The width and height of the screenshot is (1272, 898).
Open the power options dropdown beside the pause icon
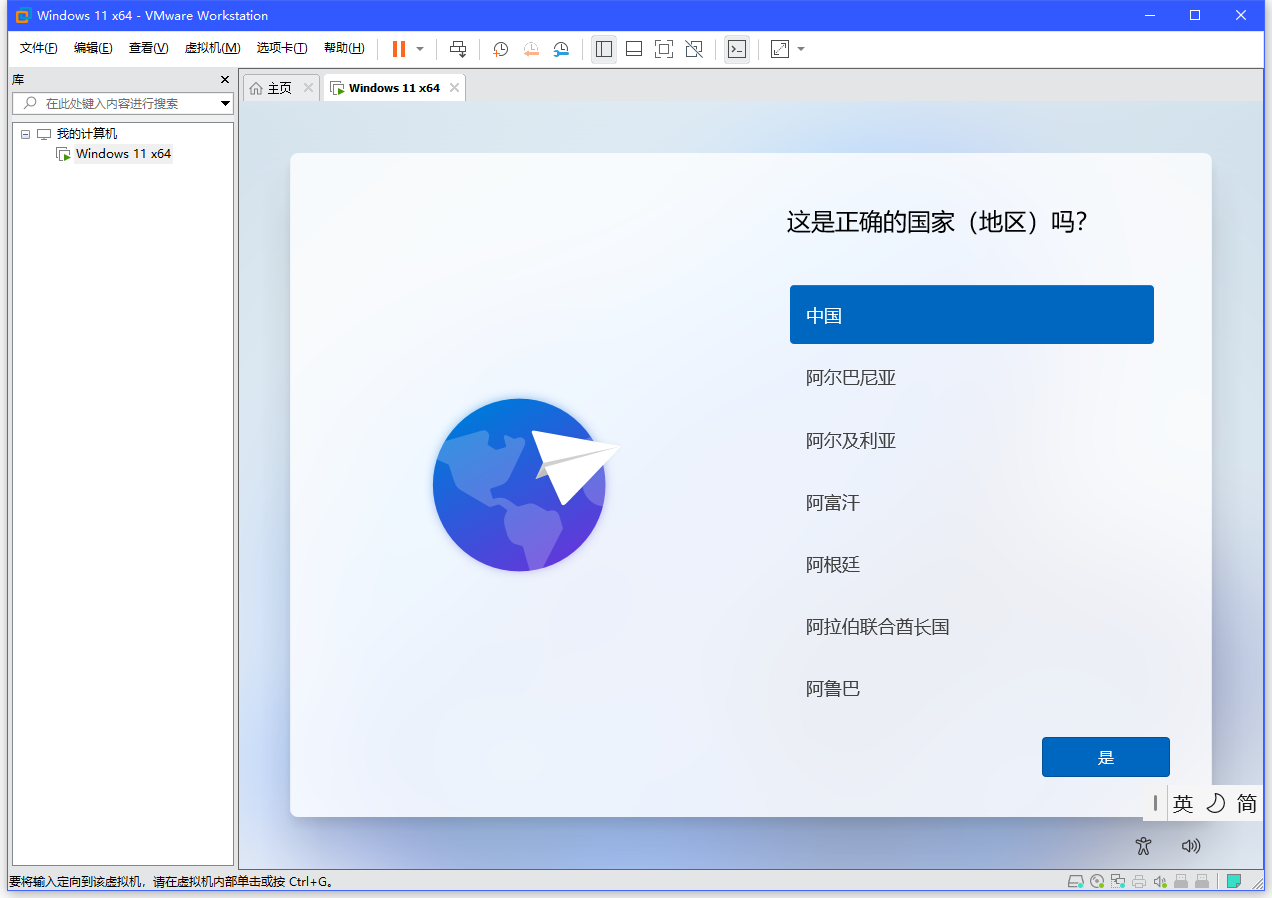click(420, 49)
